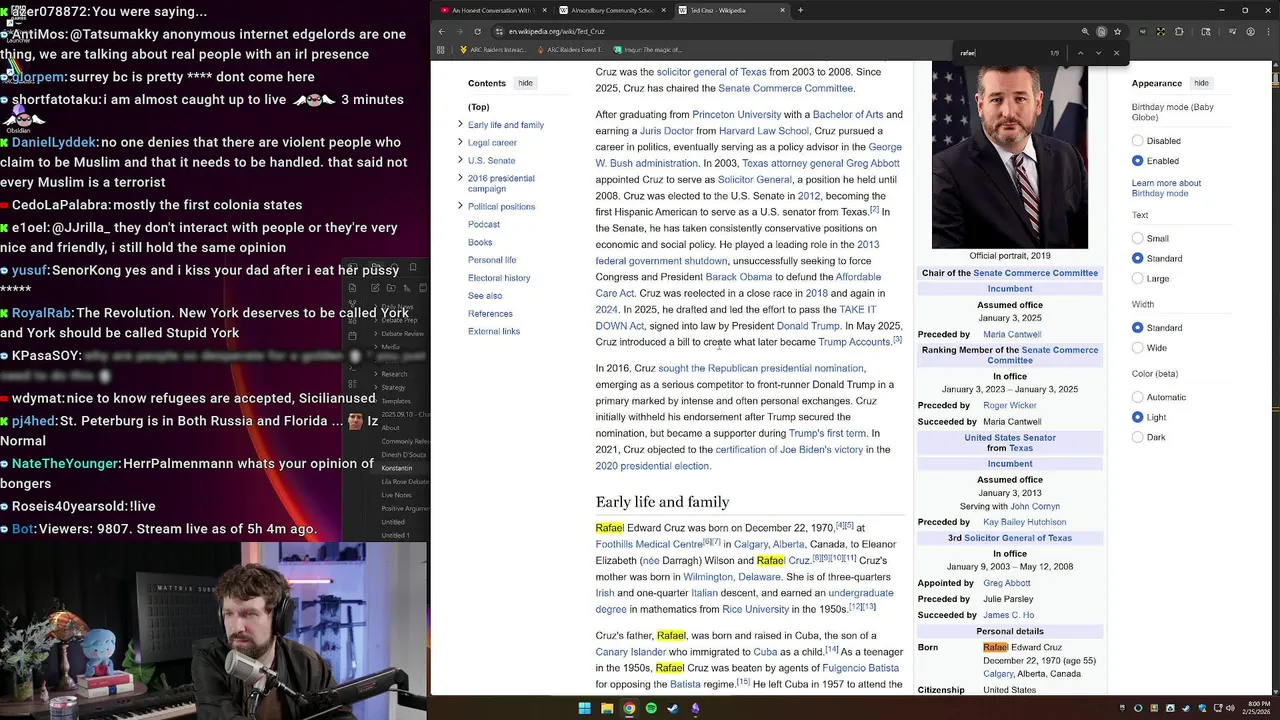Close the Ted Cruz Wikipedia tab

pyautogui.click(x=782, y=10)
